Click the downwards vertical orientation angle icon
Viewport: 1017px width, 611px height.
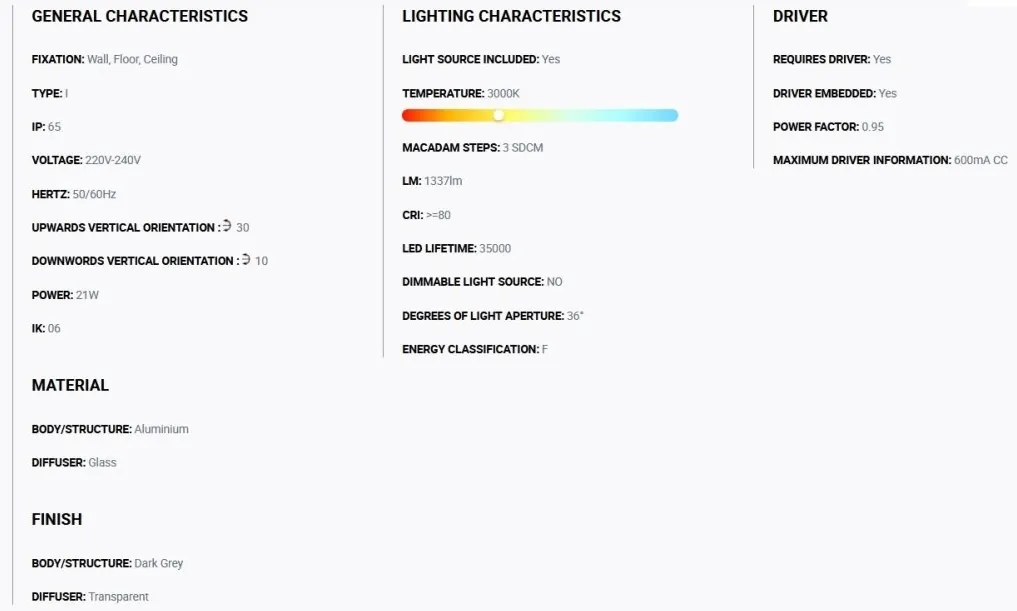(246, 259)
